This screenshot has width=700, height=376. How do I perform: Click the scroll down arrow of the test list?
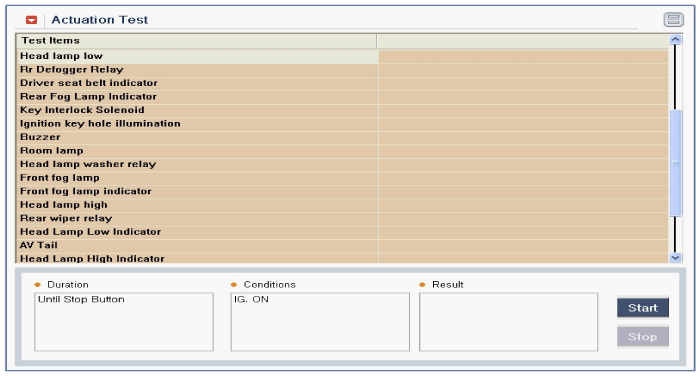click(675, 258)
